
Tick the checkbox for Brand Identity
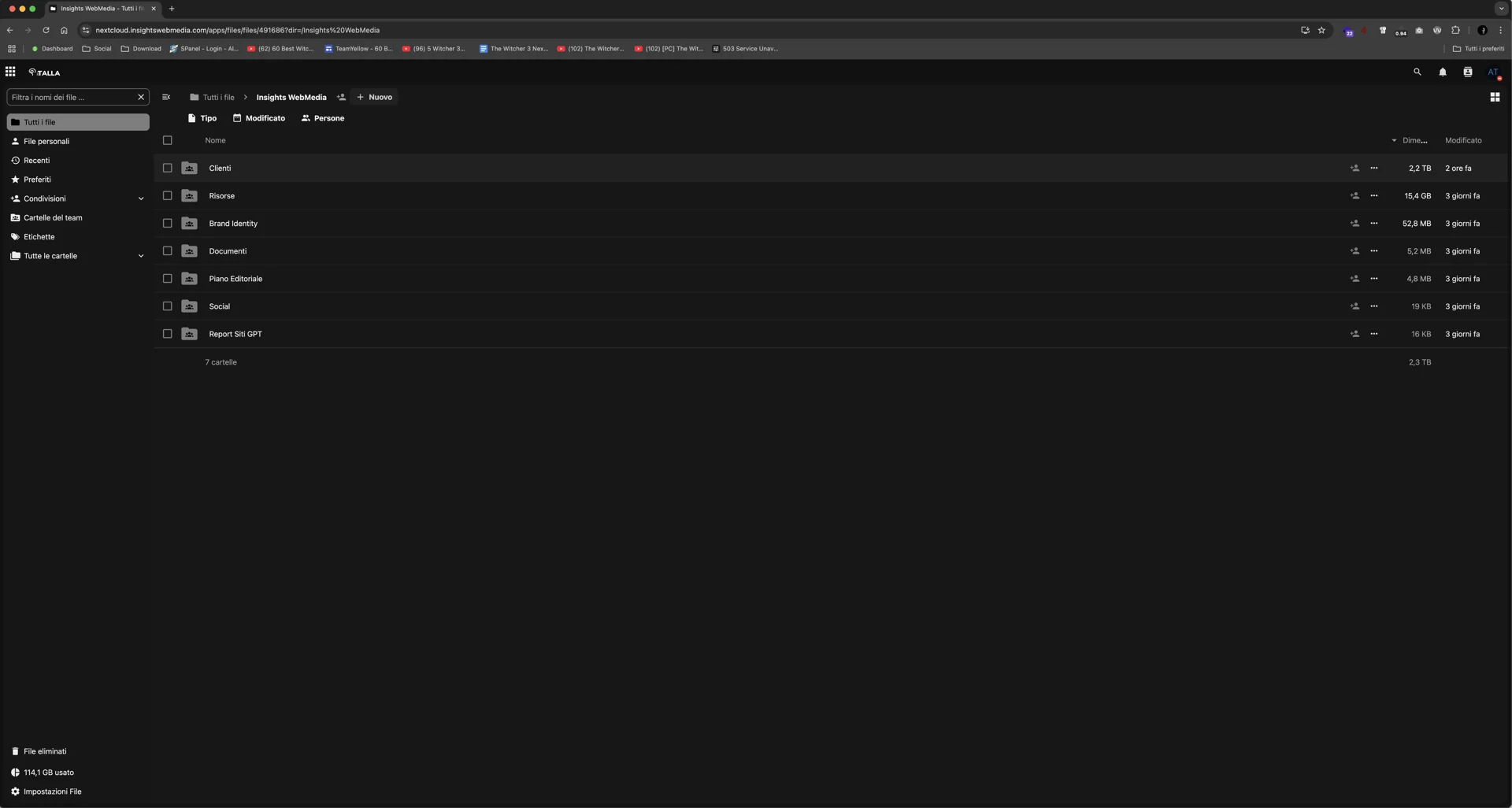(167, 223)
